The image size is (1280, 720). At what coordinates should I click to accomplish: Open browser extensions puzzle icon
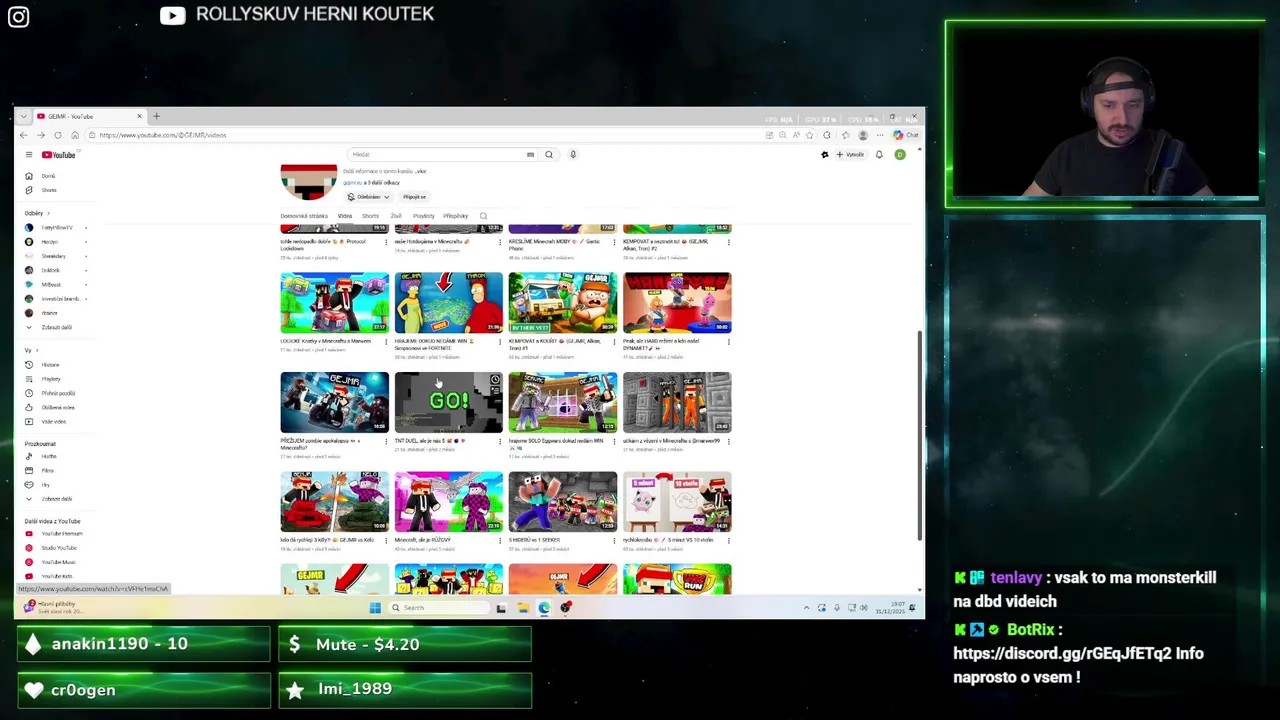click(826, 135)
